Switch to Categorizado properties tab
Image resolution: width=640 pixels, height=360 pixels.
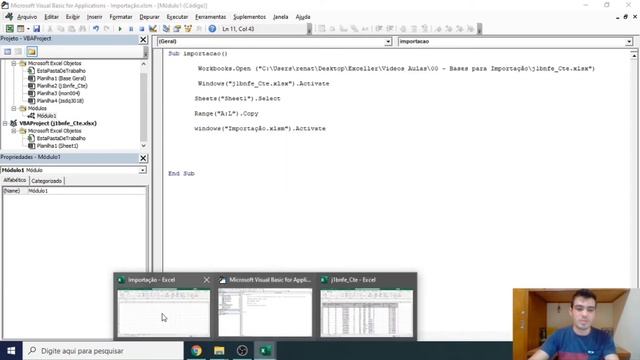pos(47,181)
